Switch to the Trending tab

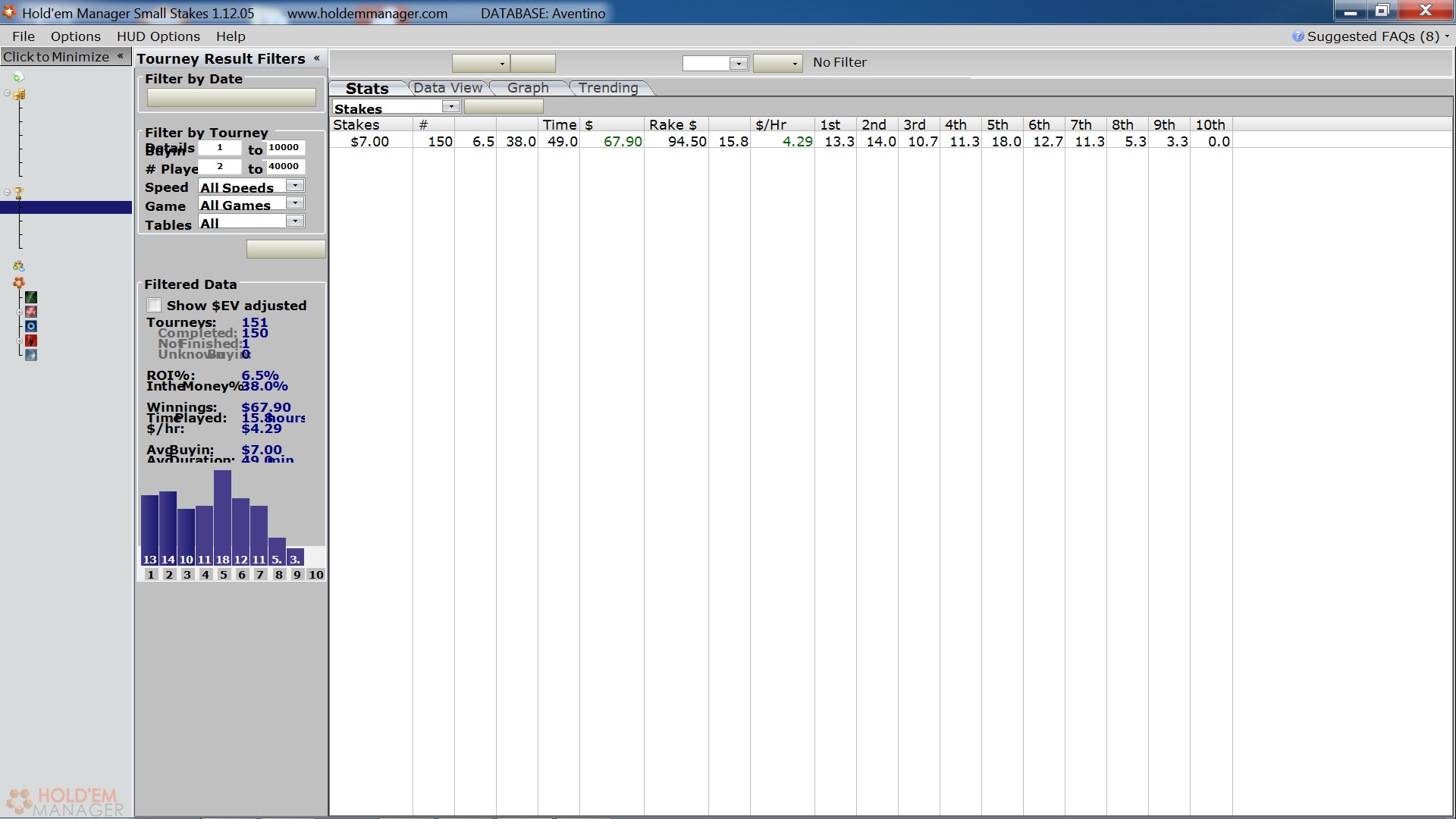pos(608,88)
